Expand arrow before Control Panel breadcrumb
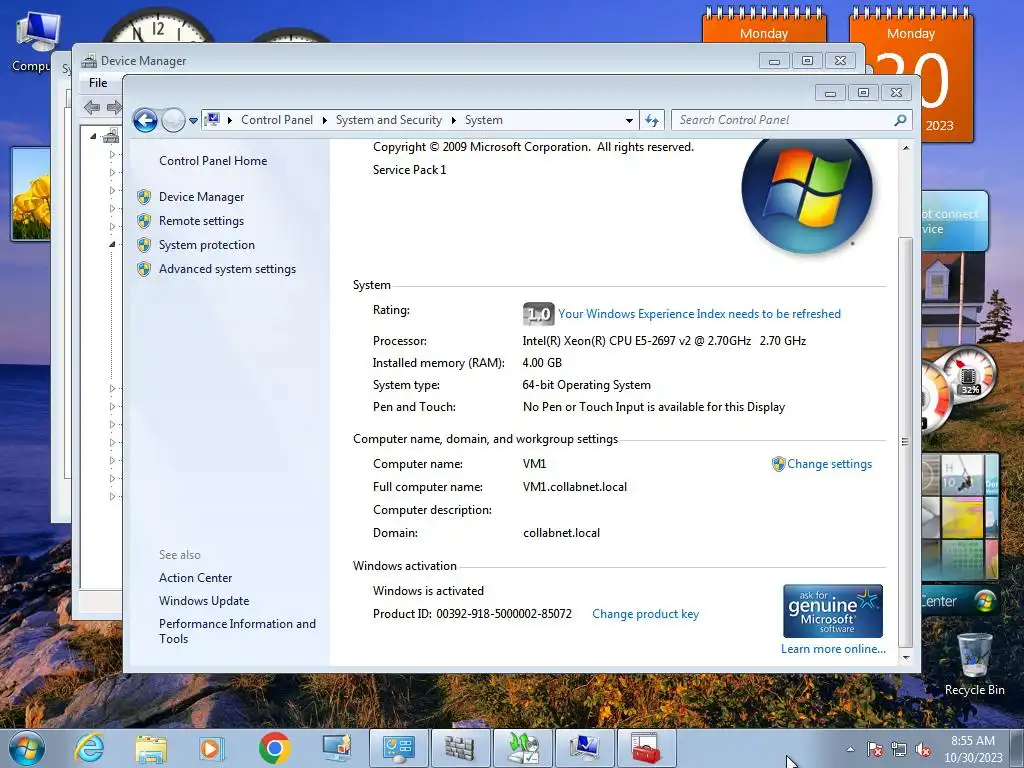 230,120
